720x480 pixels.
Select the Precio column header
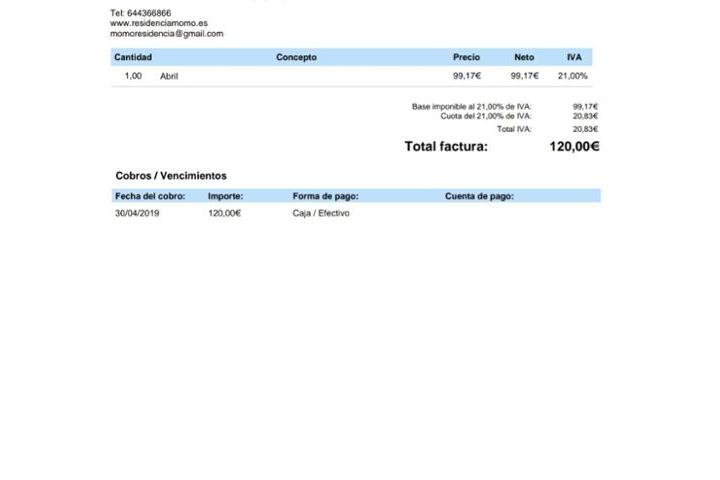[466, 58]
